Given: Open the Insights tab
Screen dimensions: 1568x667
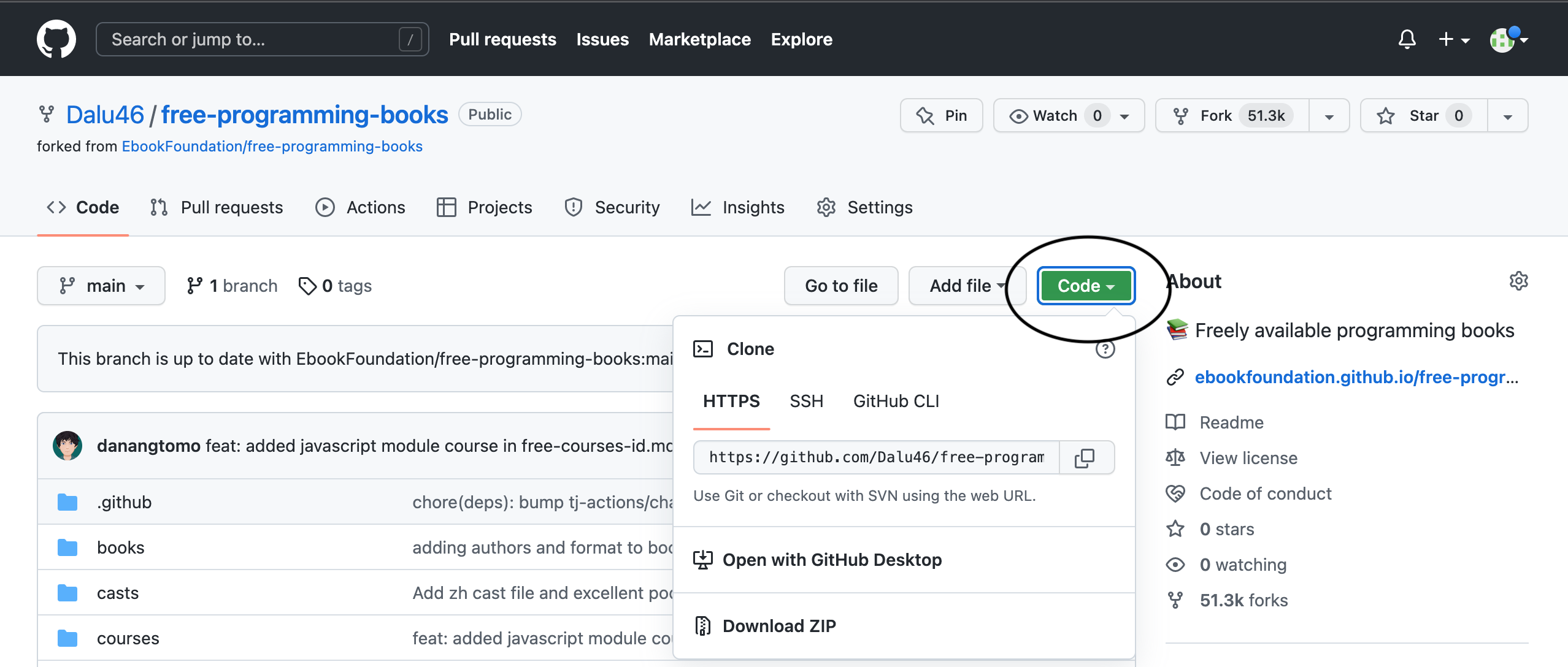Looking at the screenshot, I should click(737, 207).
